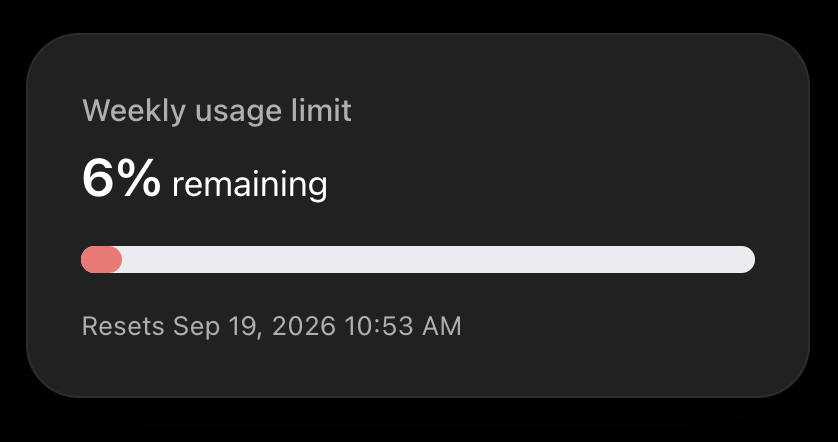Click the "Resets Sep 19, 2026" reset line
Screen dimensions: 838x442
(271, 326)
